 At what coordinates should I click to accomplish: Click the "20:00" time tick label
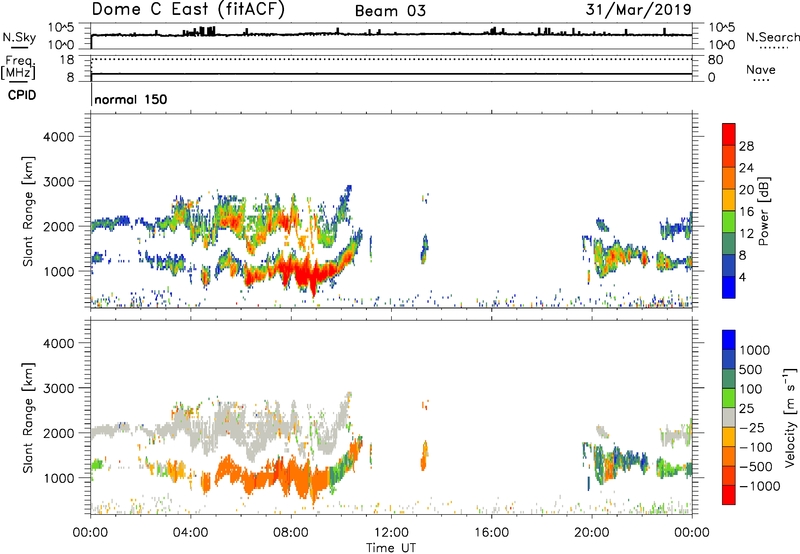click(592, 533)
